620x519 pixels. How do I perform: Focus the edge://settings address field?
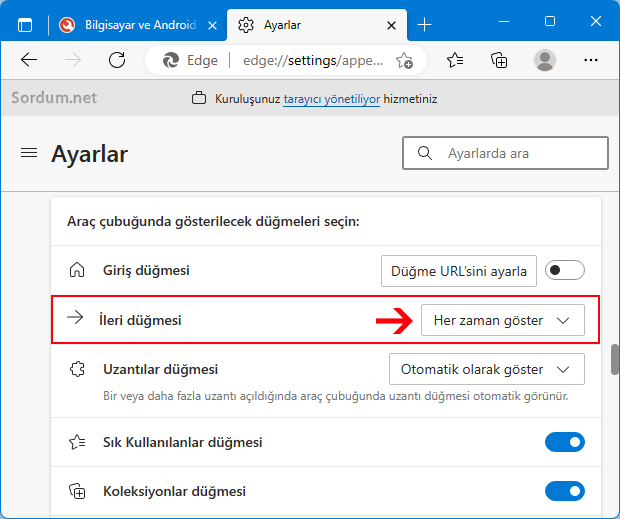(x=312, y=60)
